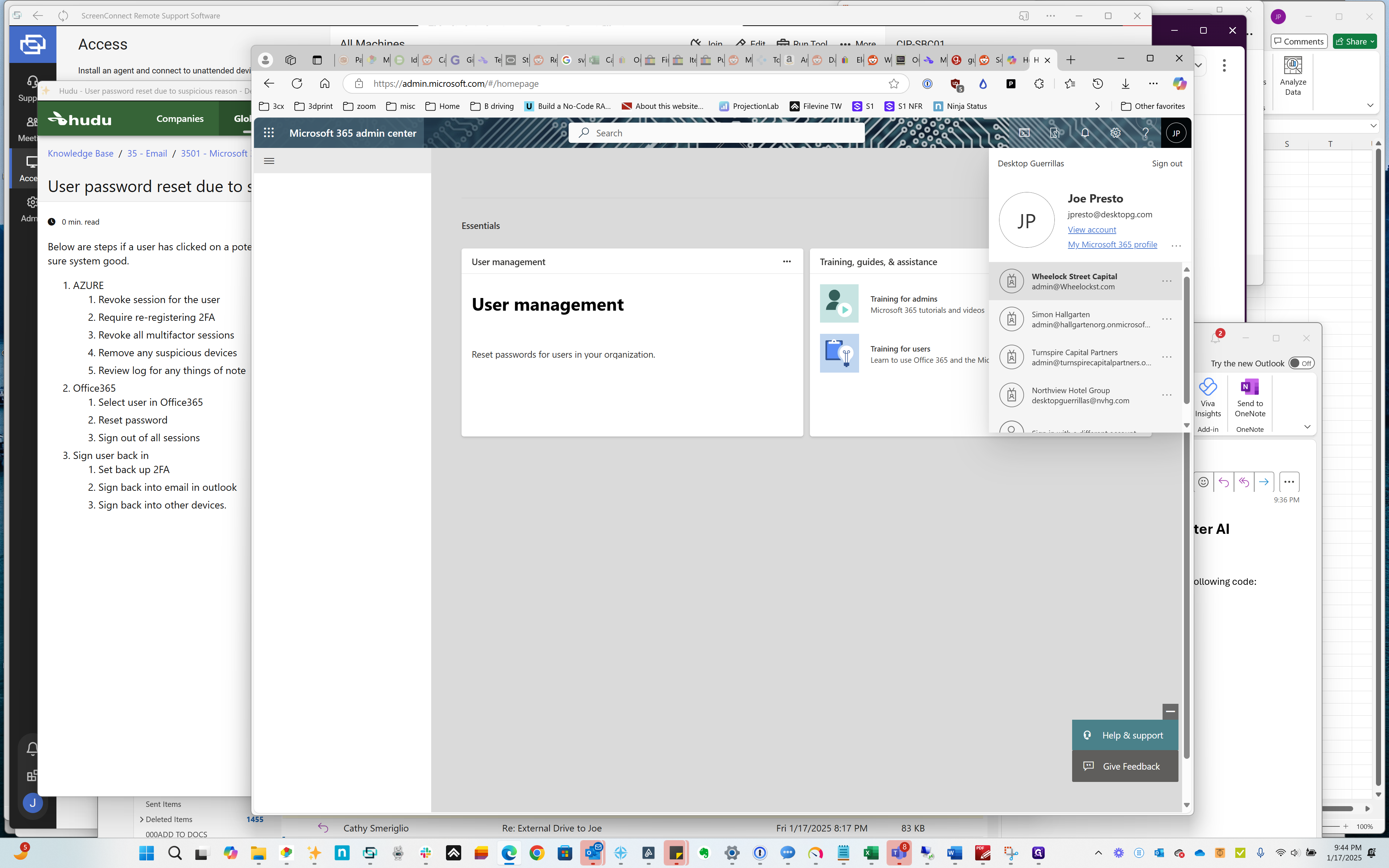The height and width of the screenshot is (868, 1389).
Task: Open the Microsoft 365 app launcher grid
Action: [269, 133]
